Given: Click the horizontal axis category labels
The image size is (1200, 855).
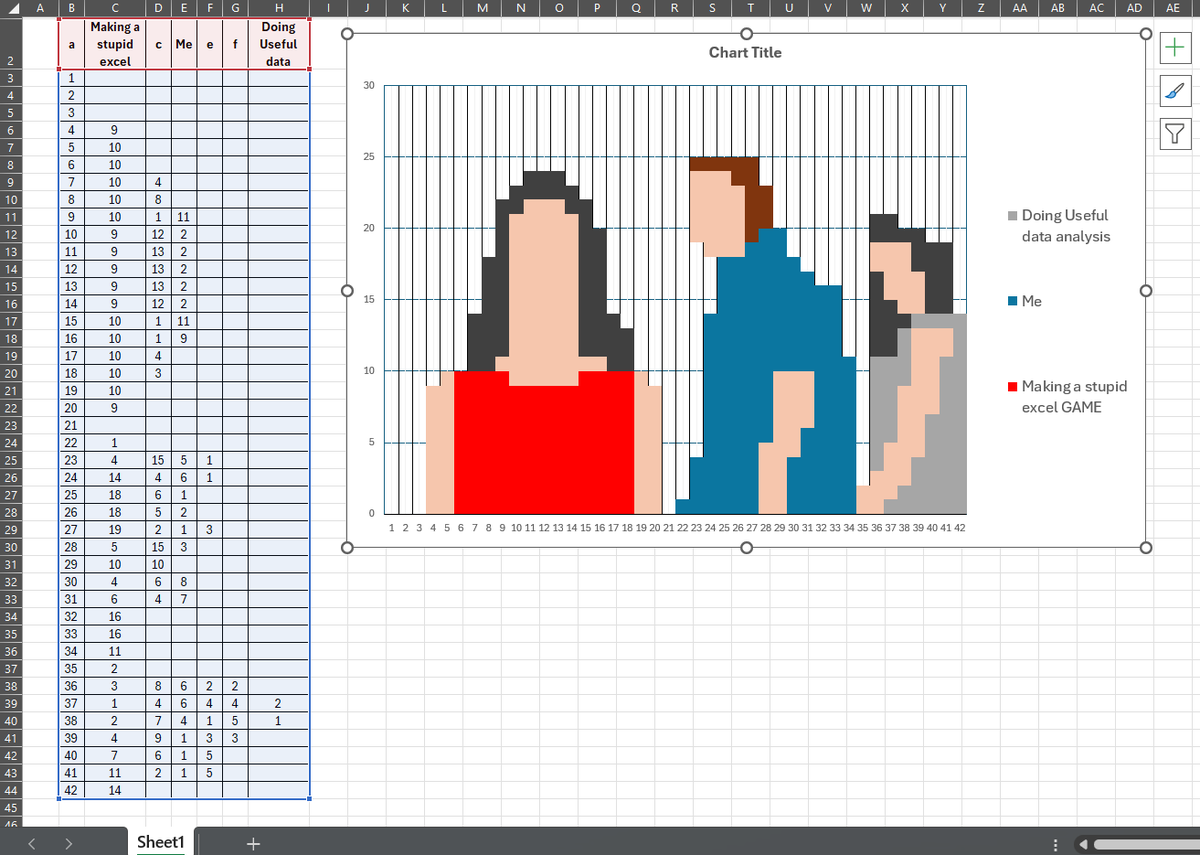Looking at the screenshot, I should coord(677,527).
